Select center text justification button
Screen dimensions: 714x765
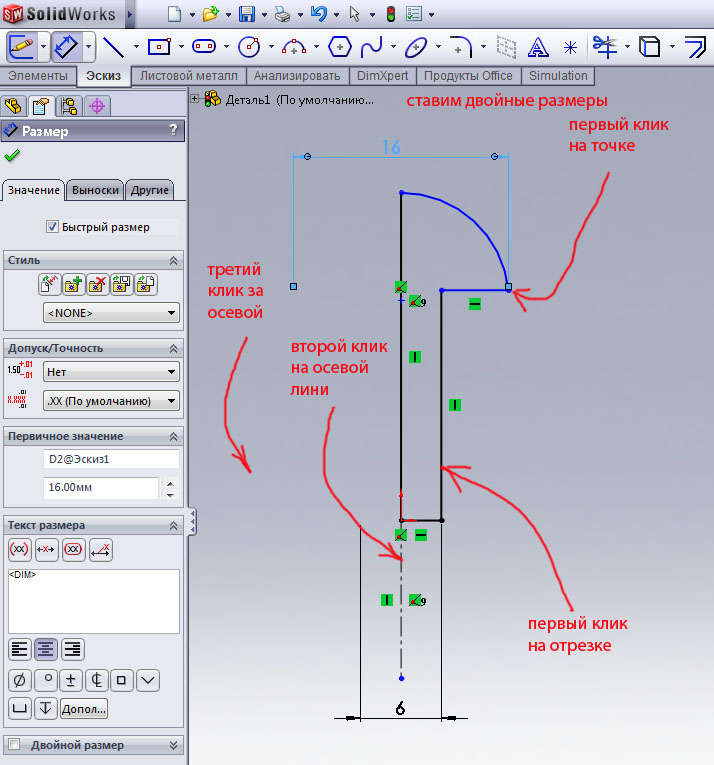click(46, 649)
